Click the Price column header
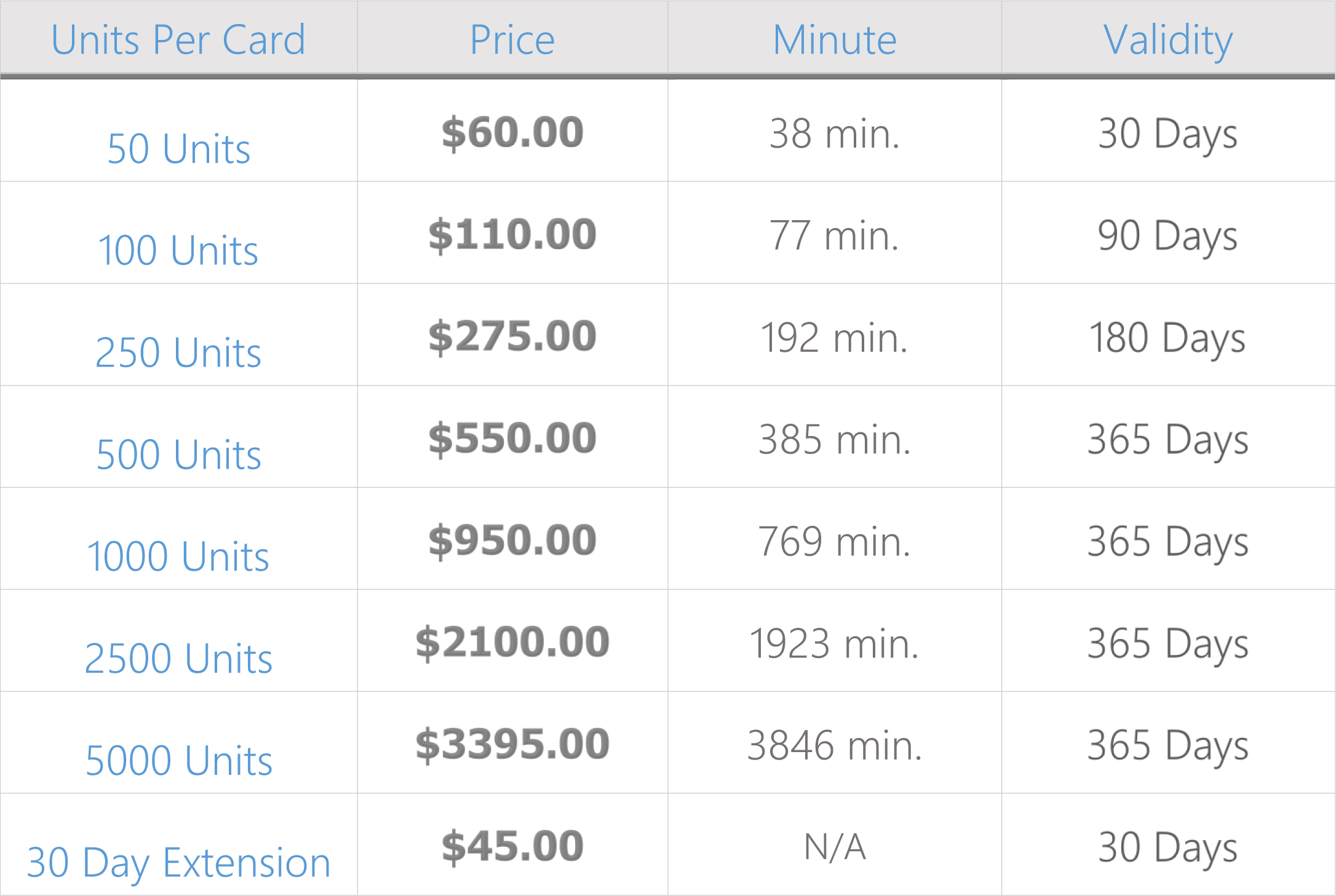This screenshot has width=1336, height=896. 512,40
